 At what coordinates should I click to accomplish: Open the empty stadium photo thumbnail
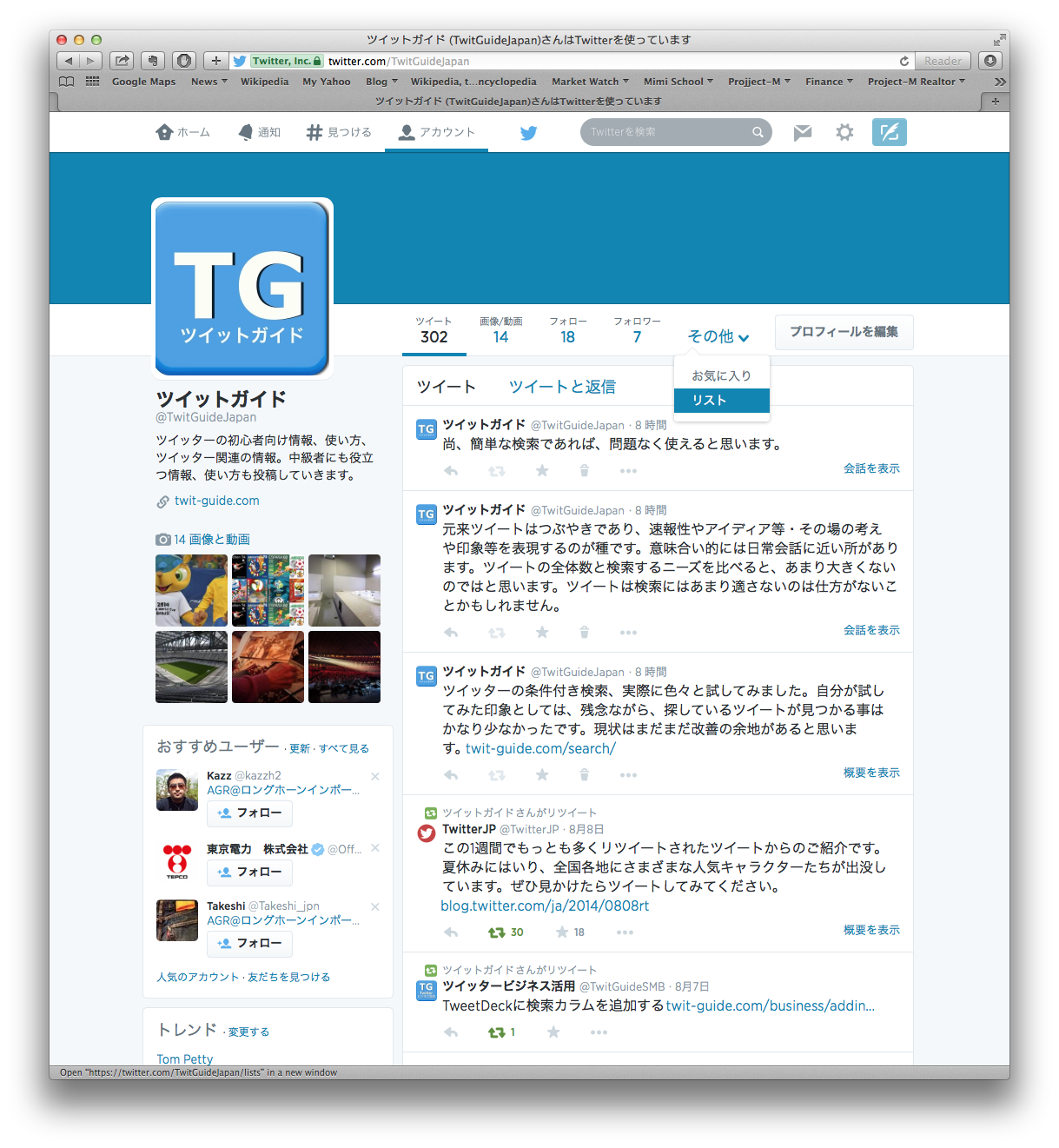[x=191, y=667]
